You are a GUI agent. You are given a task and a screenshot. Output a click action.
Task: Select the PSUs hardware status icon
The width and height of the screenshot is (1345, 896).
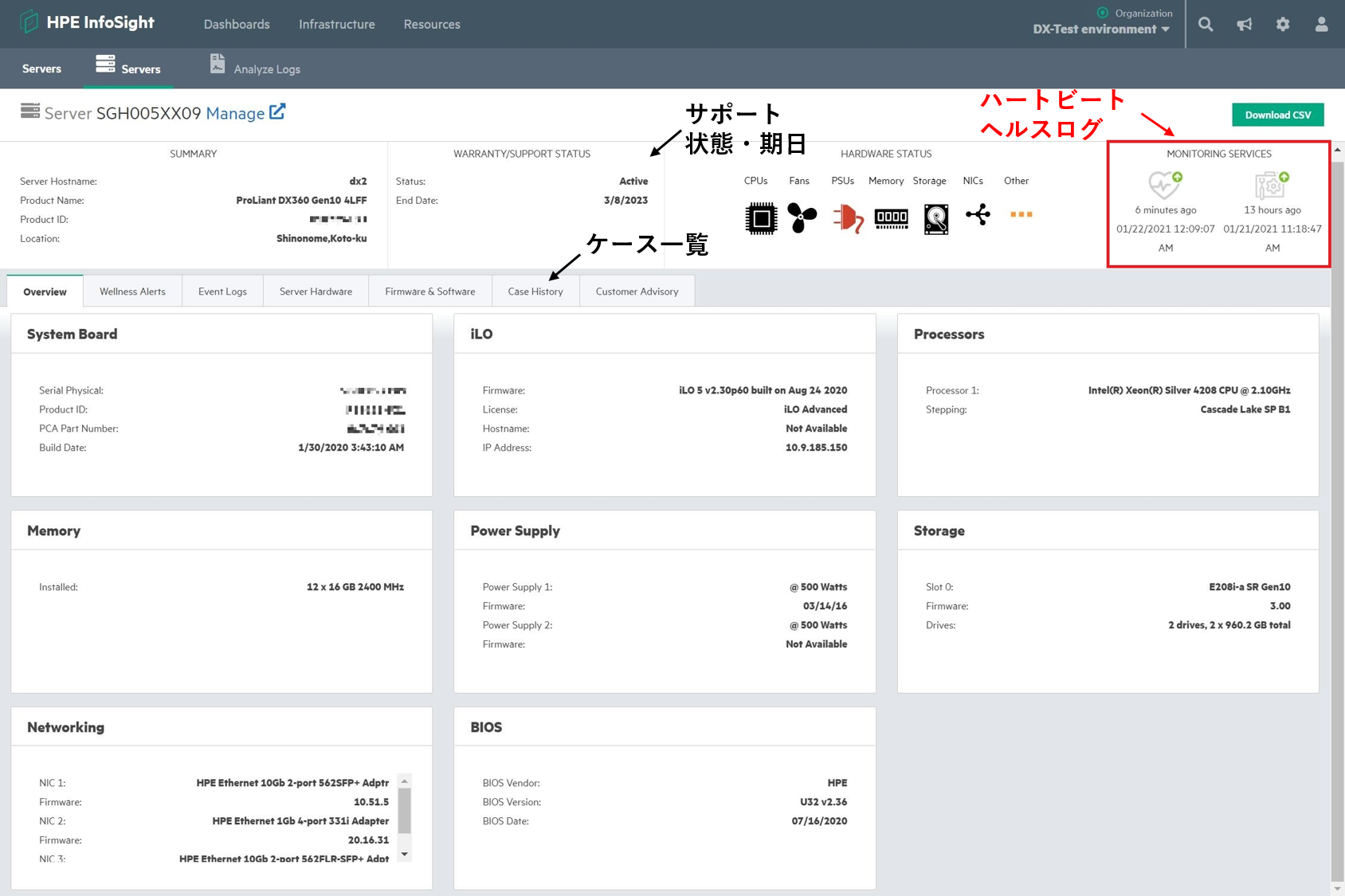[848, 217]
